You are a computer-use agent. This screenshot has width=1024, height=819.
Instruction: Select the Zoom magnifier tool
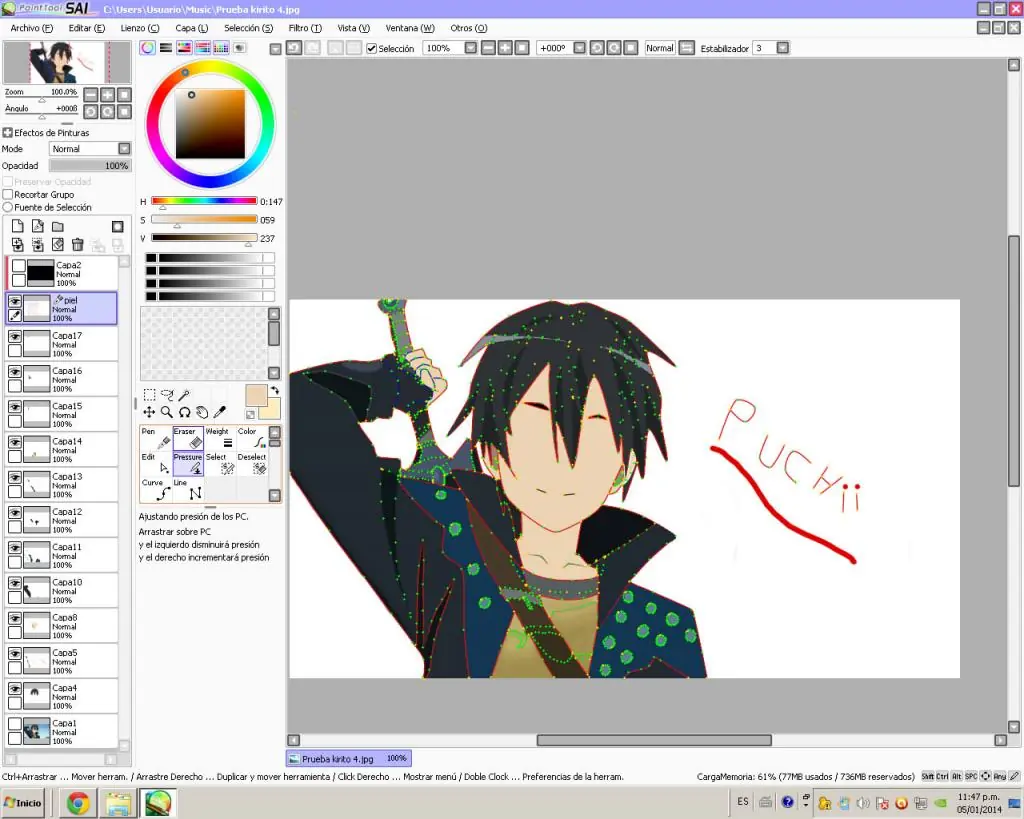point(167,412)
